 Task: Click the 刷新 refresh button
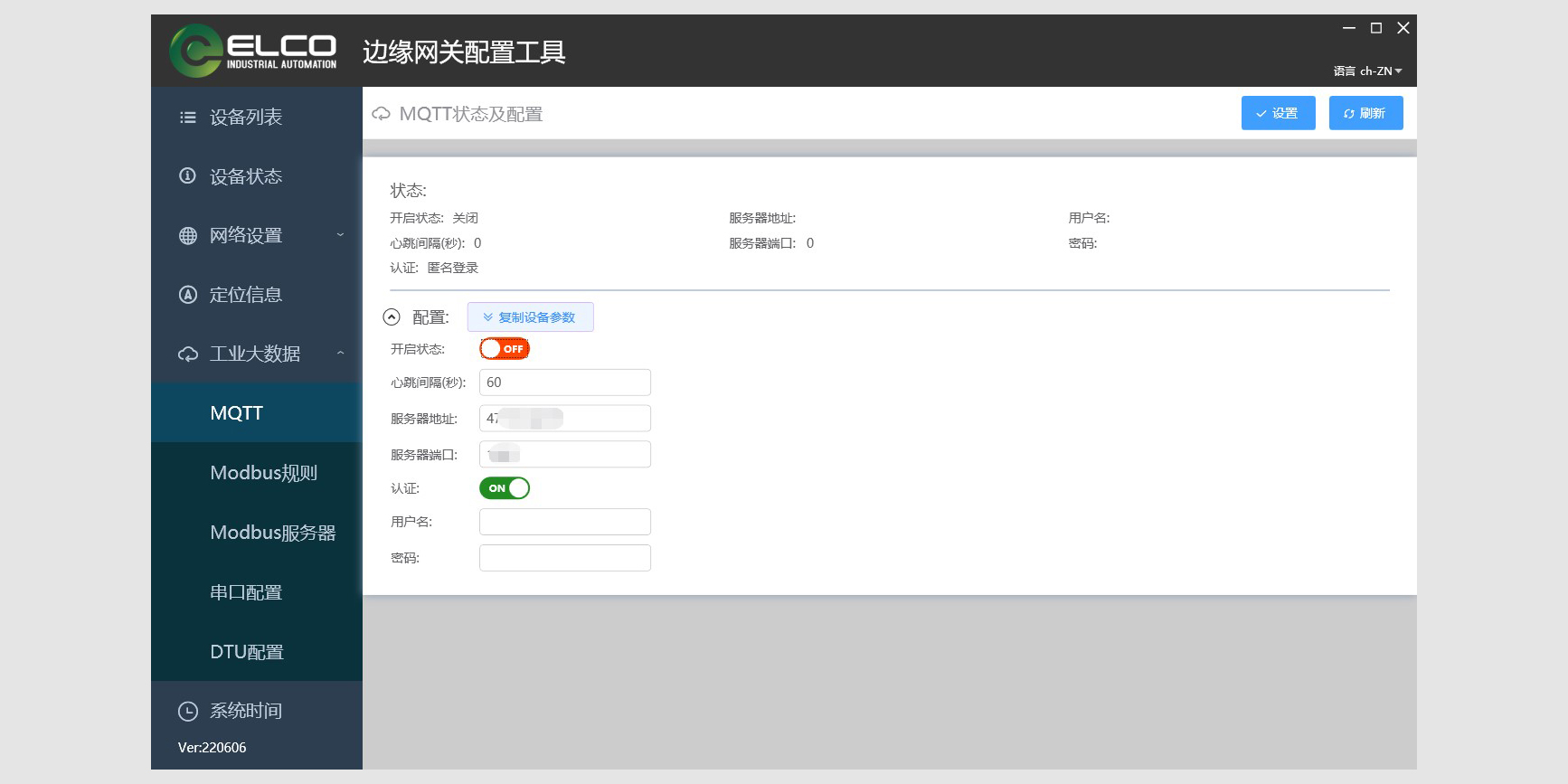click(1365, 113)
